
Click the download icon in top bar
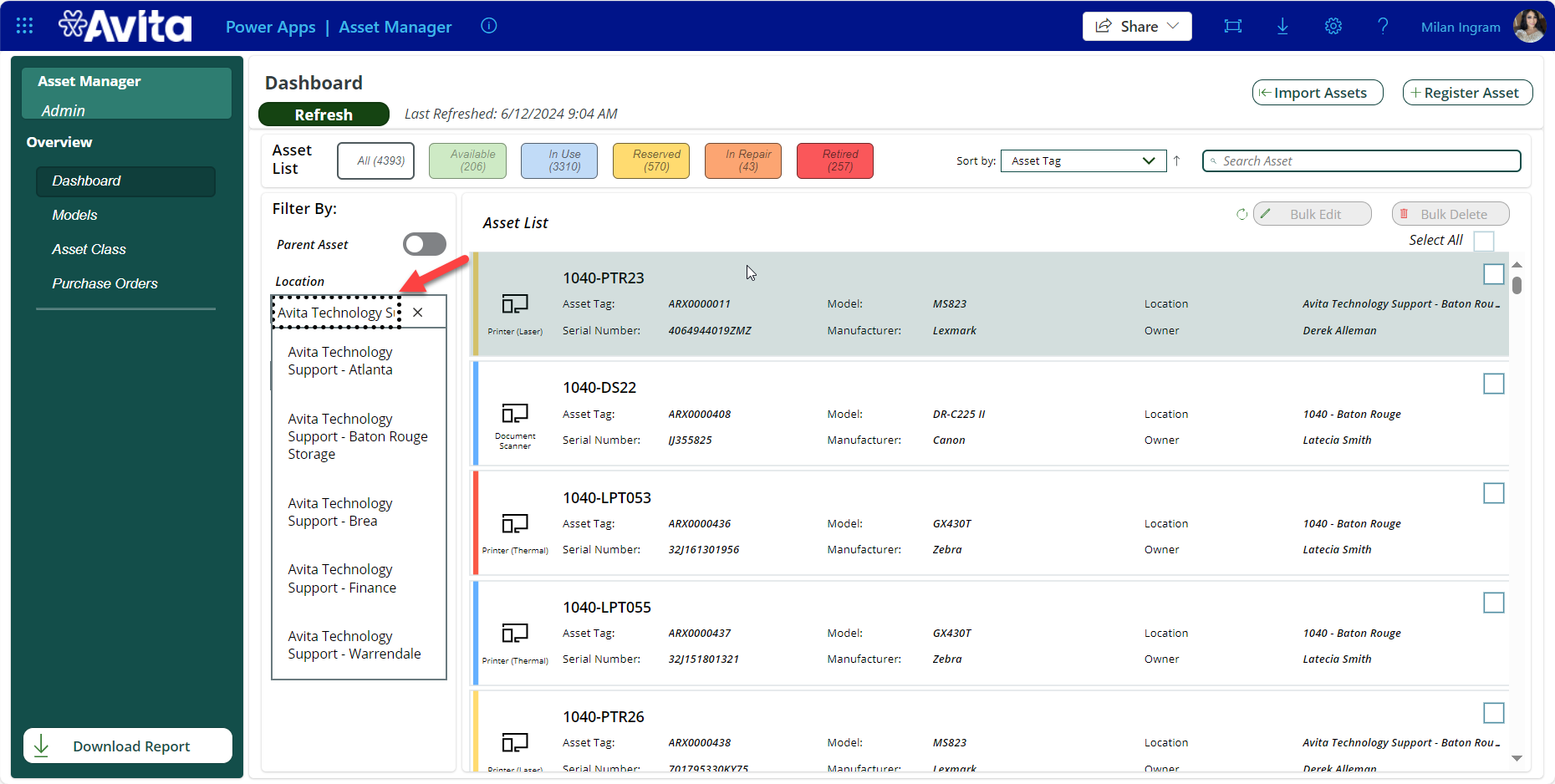click(1282, 26)
